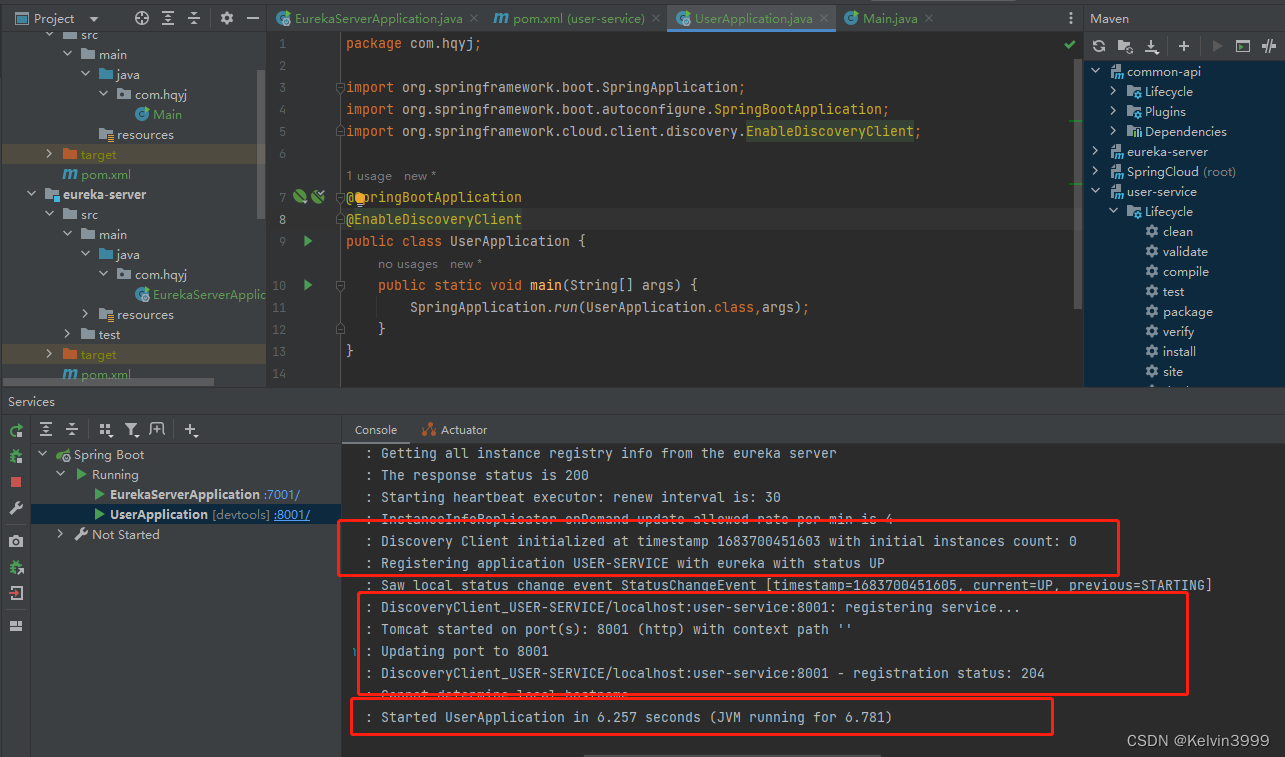Open Filter dropdown in Services toolbar
Image resolution: width=1285 pixels, height=757 pixels.
(132, 430)
